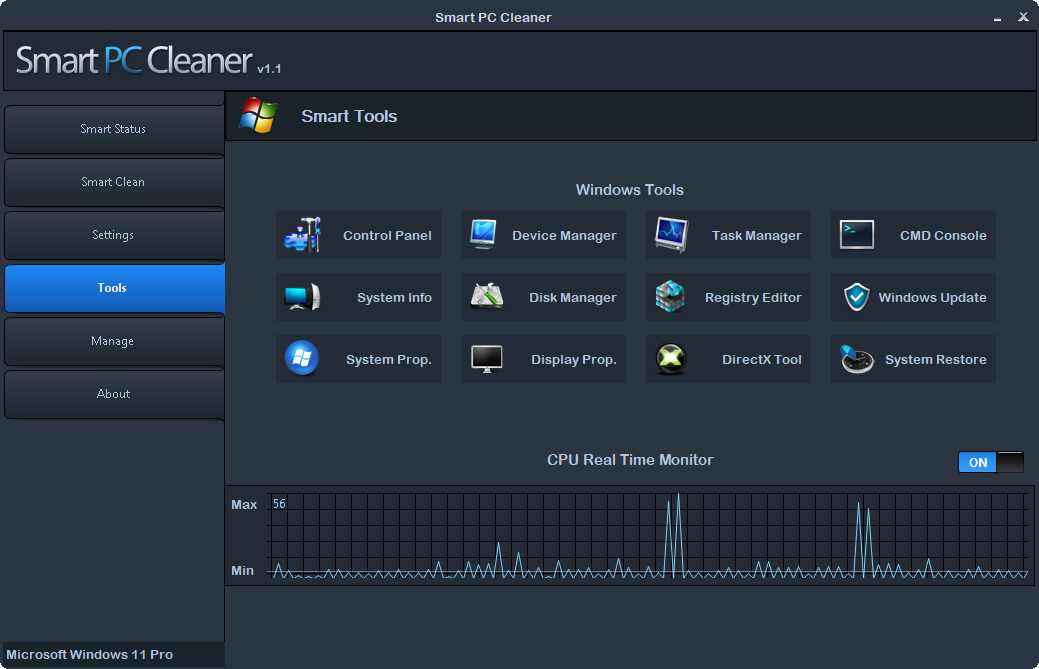Click the v1.1 version label

click(269, 68)
